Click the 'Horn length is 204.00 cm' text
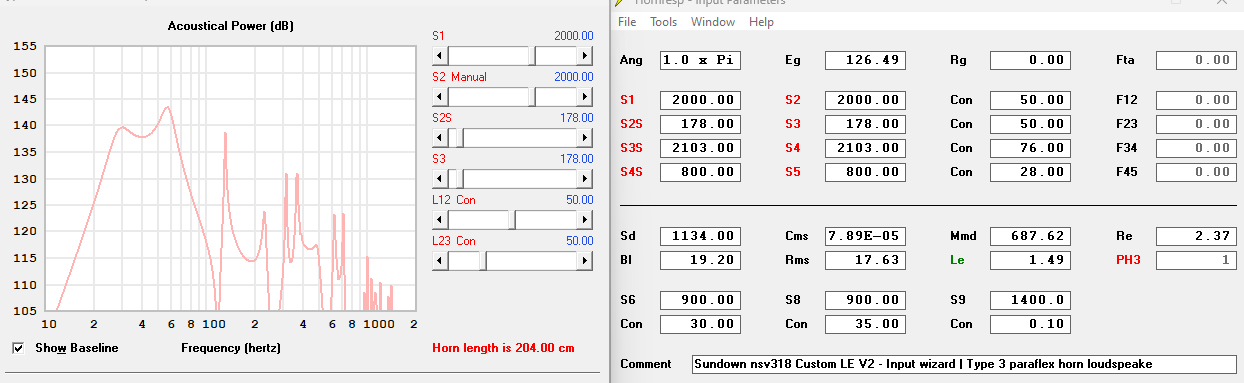Screen dimensions: 1244x383 point(503,348)
